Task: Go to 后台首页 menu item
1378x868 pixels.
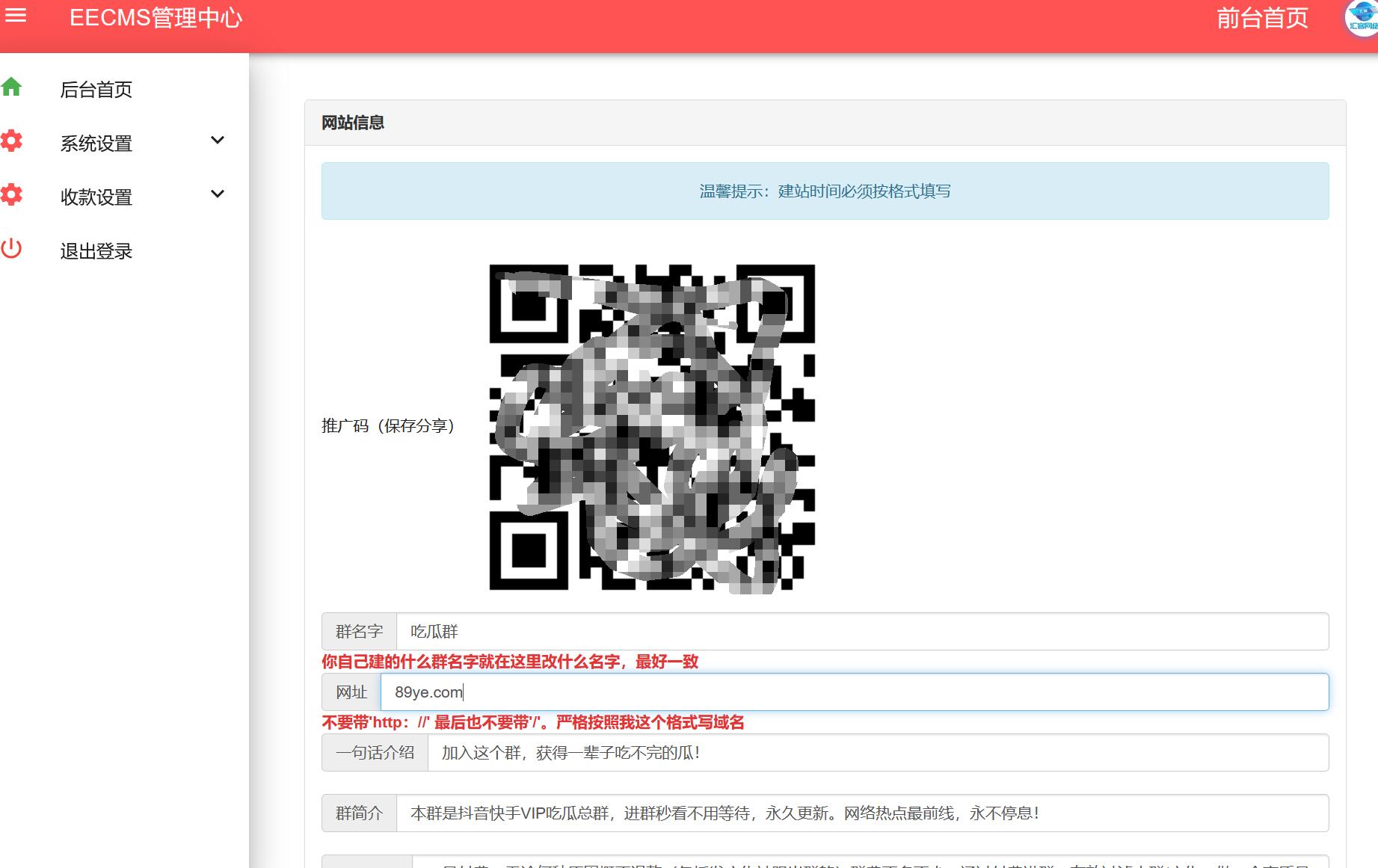Action: (96, 90)
